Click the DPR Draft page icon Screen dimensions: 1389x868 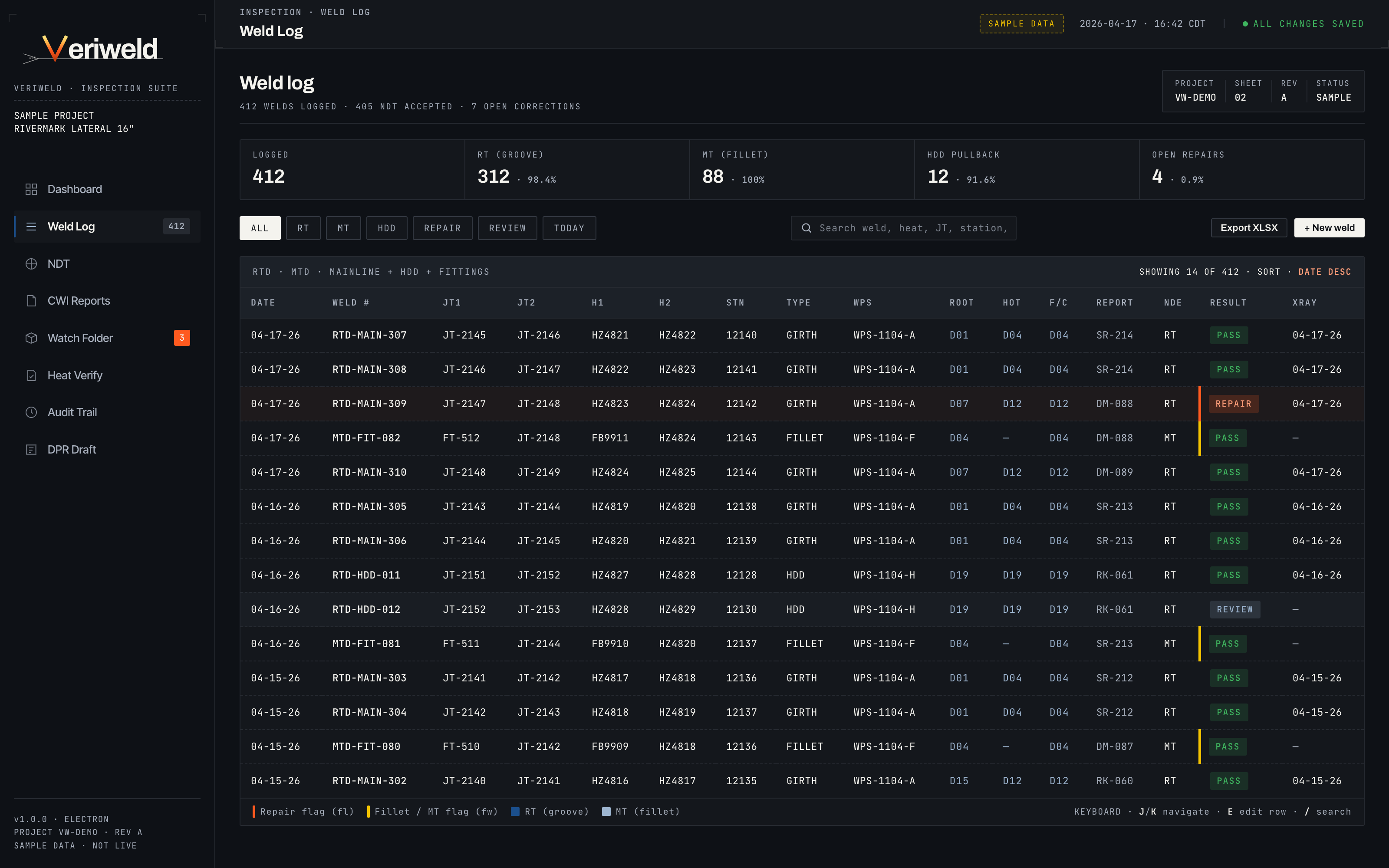click(x=32, y=450)
